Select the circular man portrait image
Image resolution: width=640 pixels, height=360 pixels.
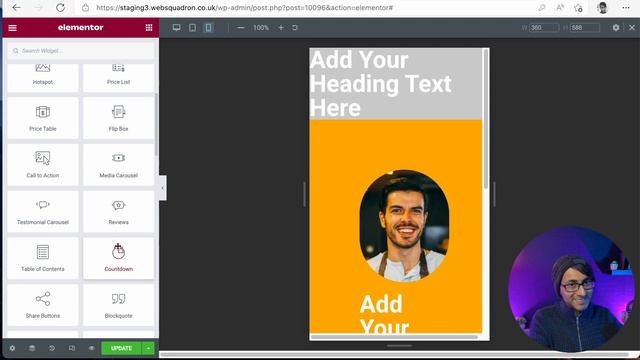coord(404,226)
